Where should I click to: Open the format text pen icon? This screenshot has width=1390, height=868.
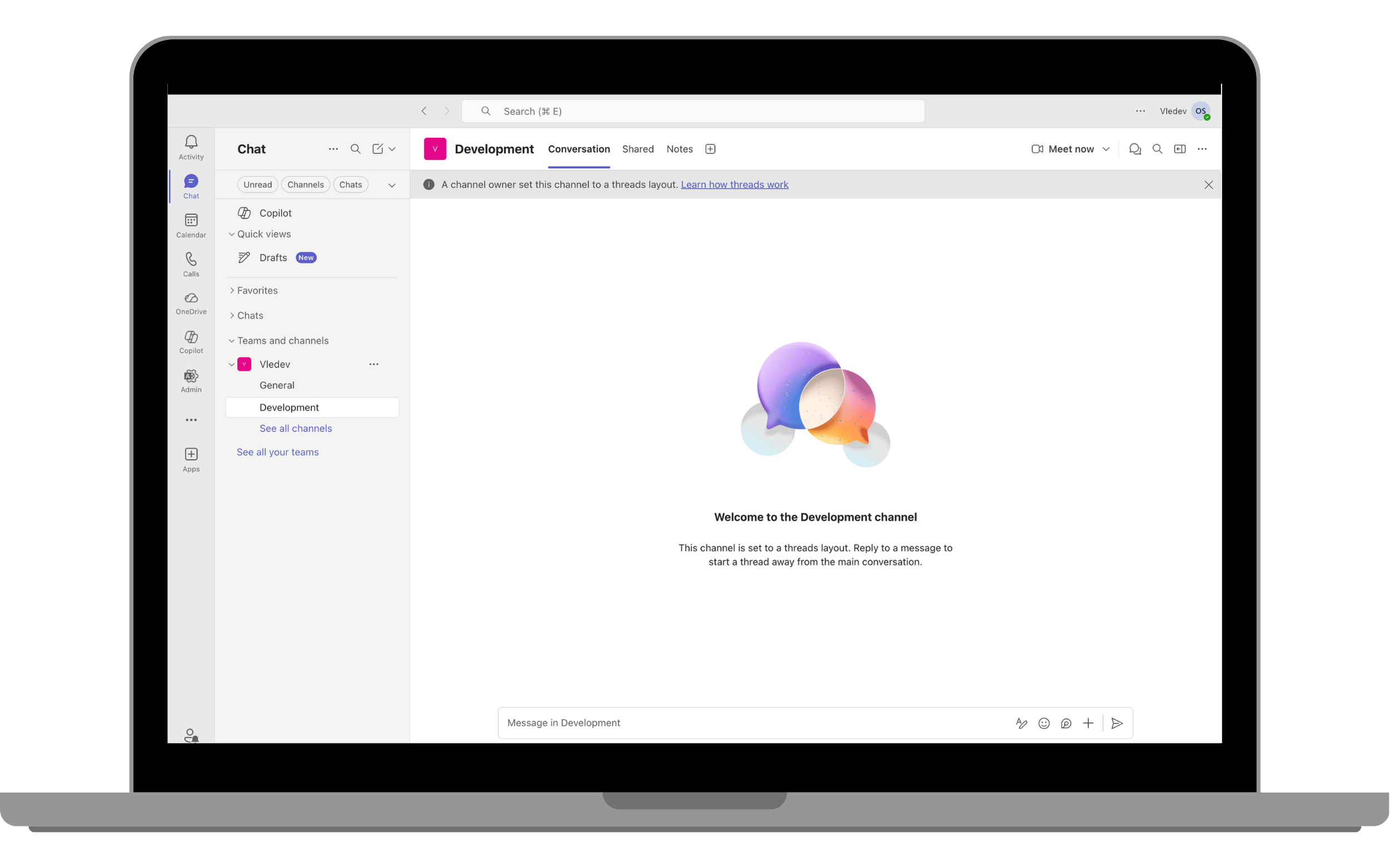tap(1022, 724)
